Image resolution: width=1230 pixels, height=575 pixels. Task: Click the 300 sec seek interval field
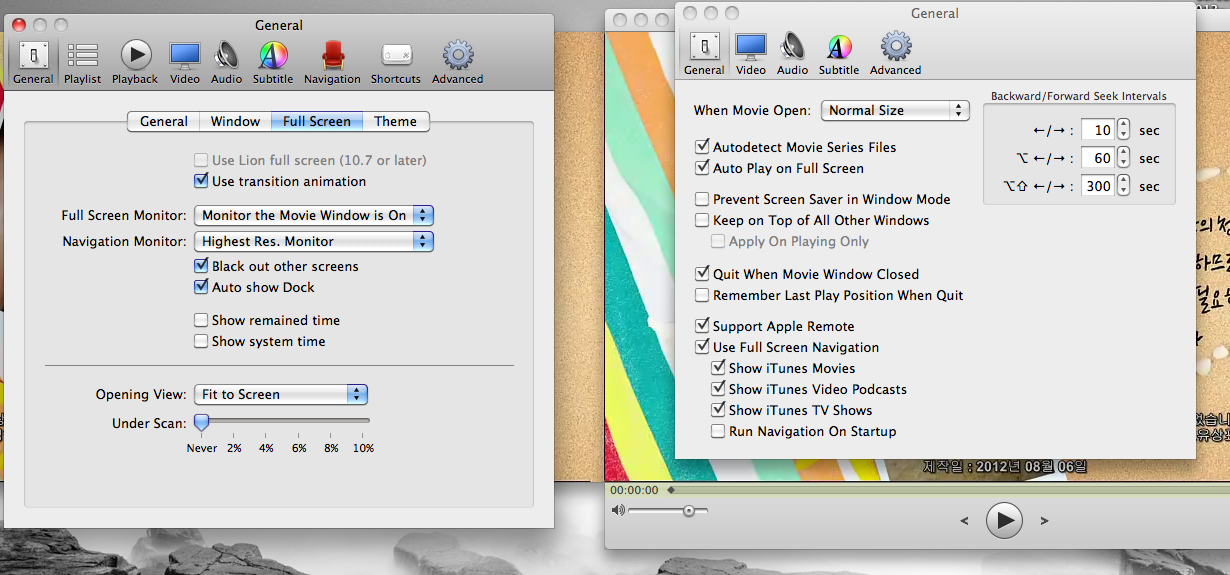(x=1098, y=186)
